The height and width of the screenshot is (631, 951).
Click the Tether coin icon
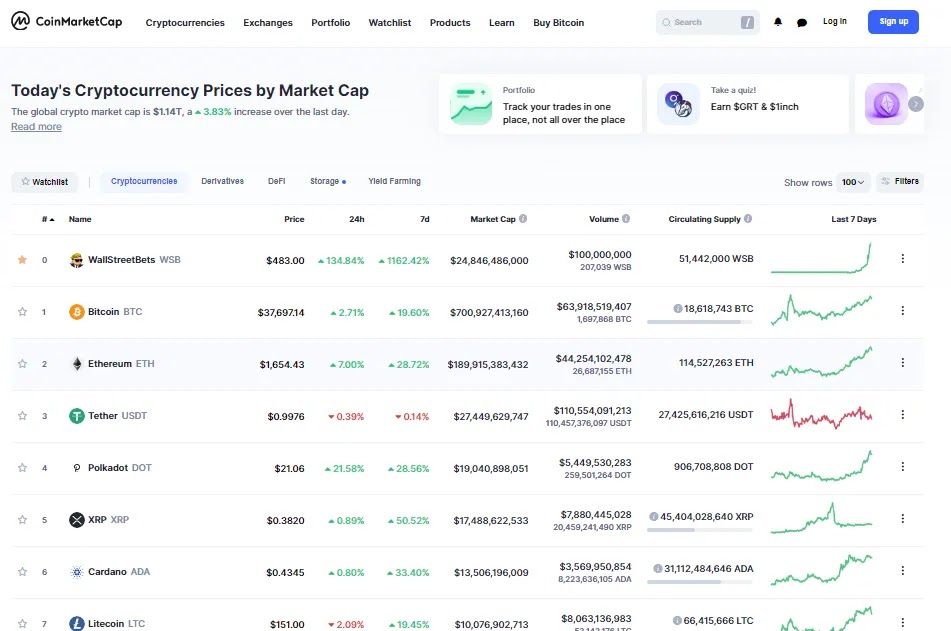pyautogui.click(x=76, y=416)
